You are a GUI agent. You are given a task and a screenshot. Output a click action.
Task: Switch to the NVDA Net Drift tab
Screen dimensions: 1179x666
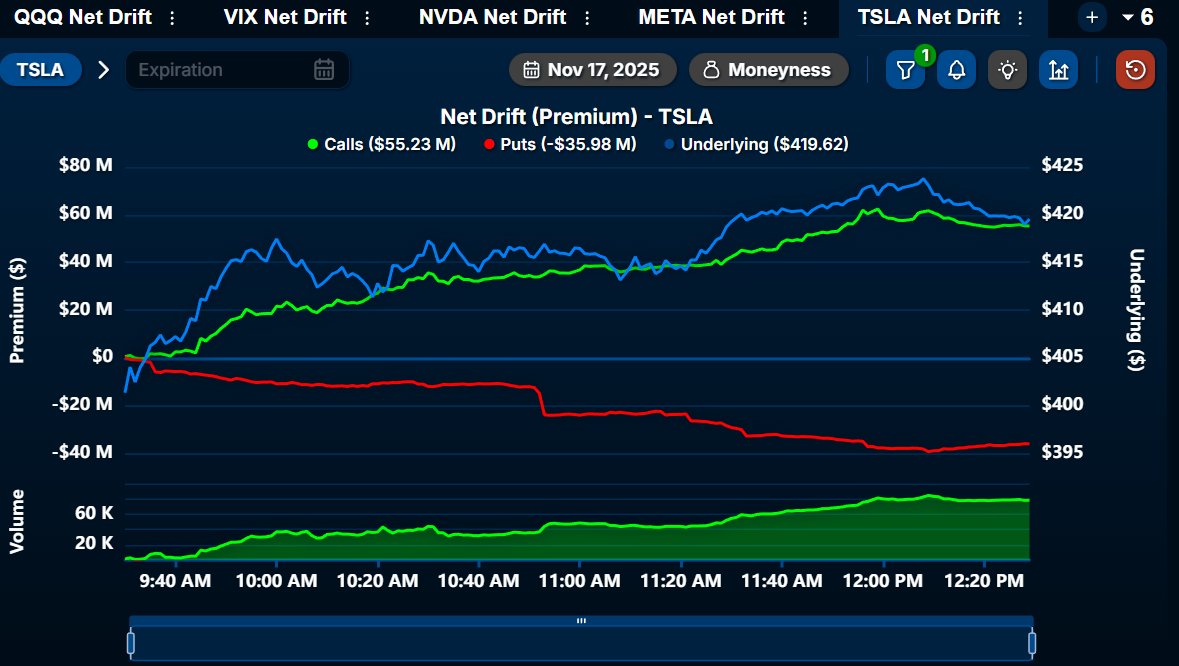pos(493,17)
